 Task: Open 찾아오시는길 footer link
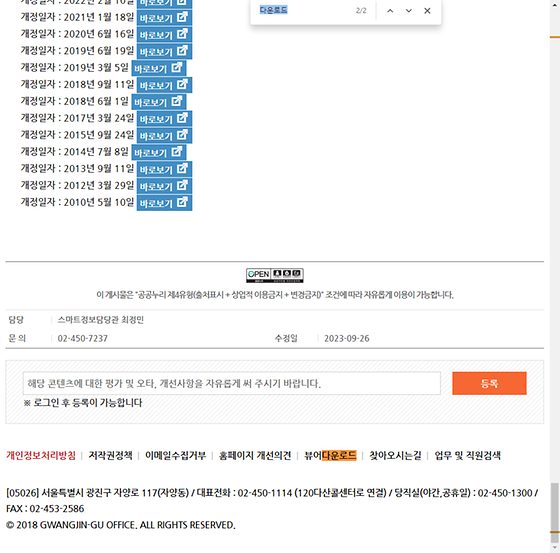coord(395,455)
